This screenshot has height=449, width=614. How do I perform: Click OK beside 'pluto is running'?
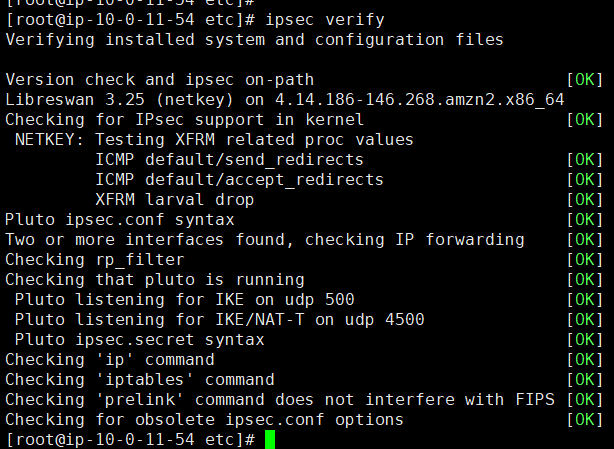pos(585,279)
